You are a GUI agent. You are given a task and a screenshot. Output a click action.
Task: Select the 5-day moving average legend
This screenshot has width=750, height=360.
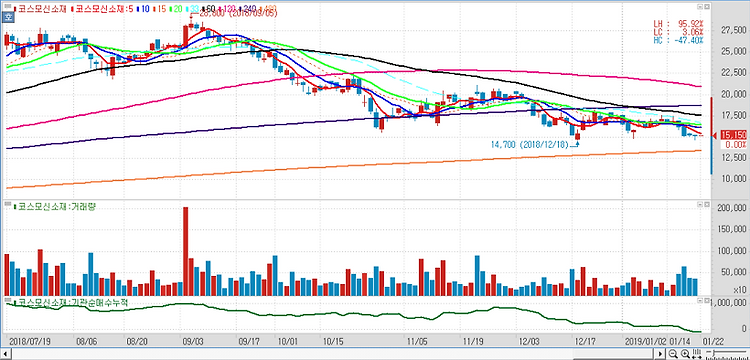102,9
